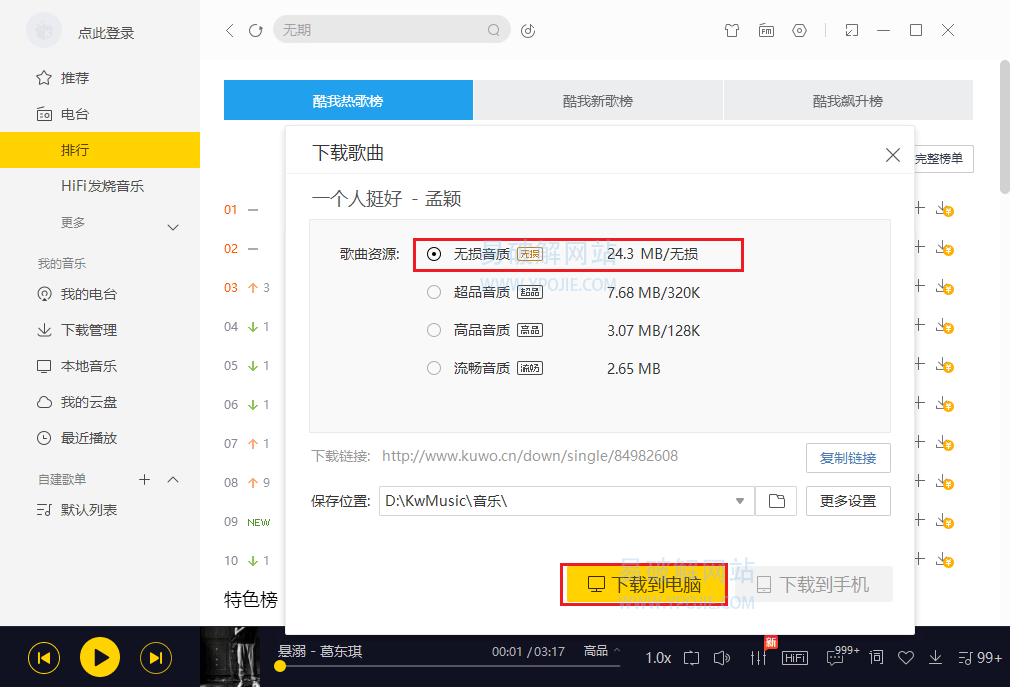Screen dimensions: 1010x687
Task: Copy download link via 复制链接
Action: tap(848, 458)
